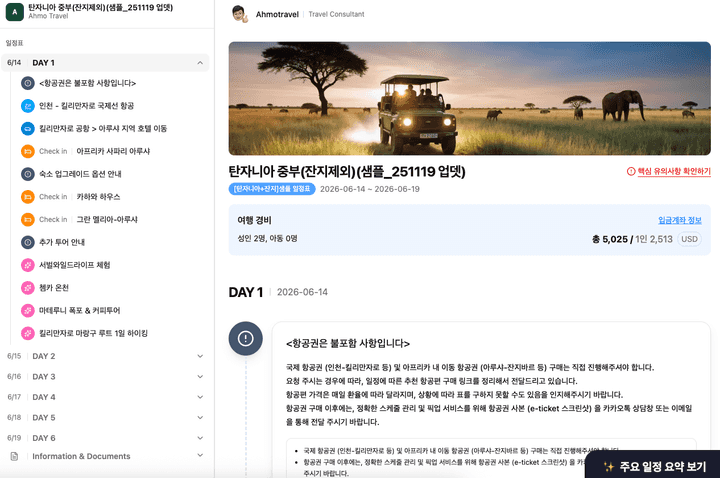Click the activity icon for 마테루니 폭포 & 커피투어

tap(28, 310)
